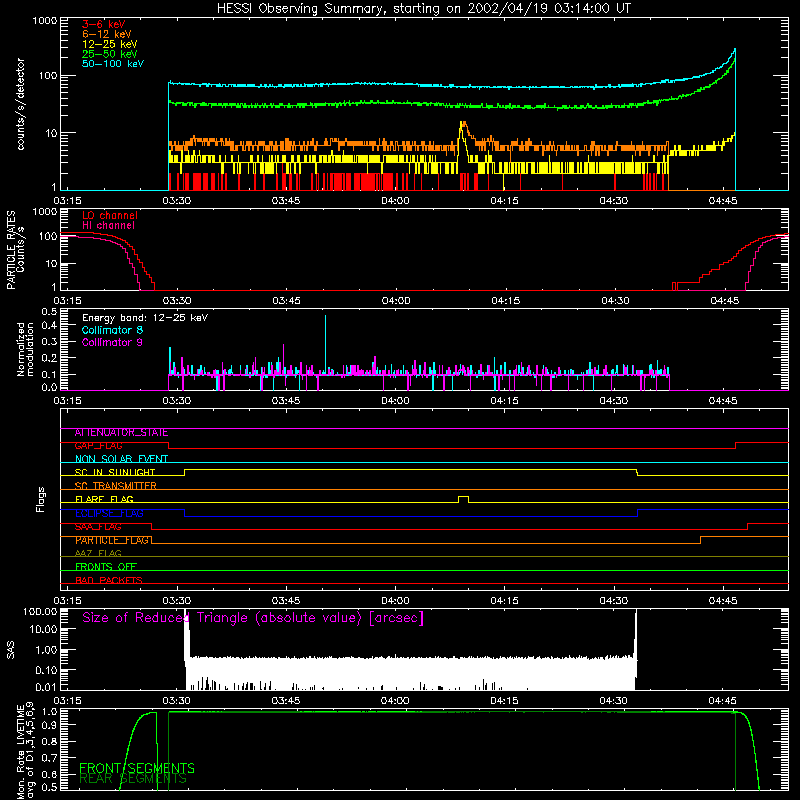This screenshot has height=800, width=800.
Task: Click the PARTICLE RATES Counts/s axis label
Action: pos(15,250)
